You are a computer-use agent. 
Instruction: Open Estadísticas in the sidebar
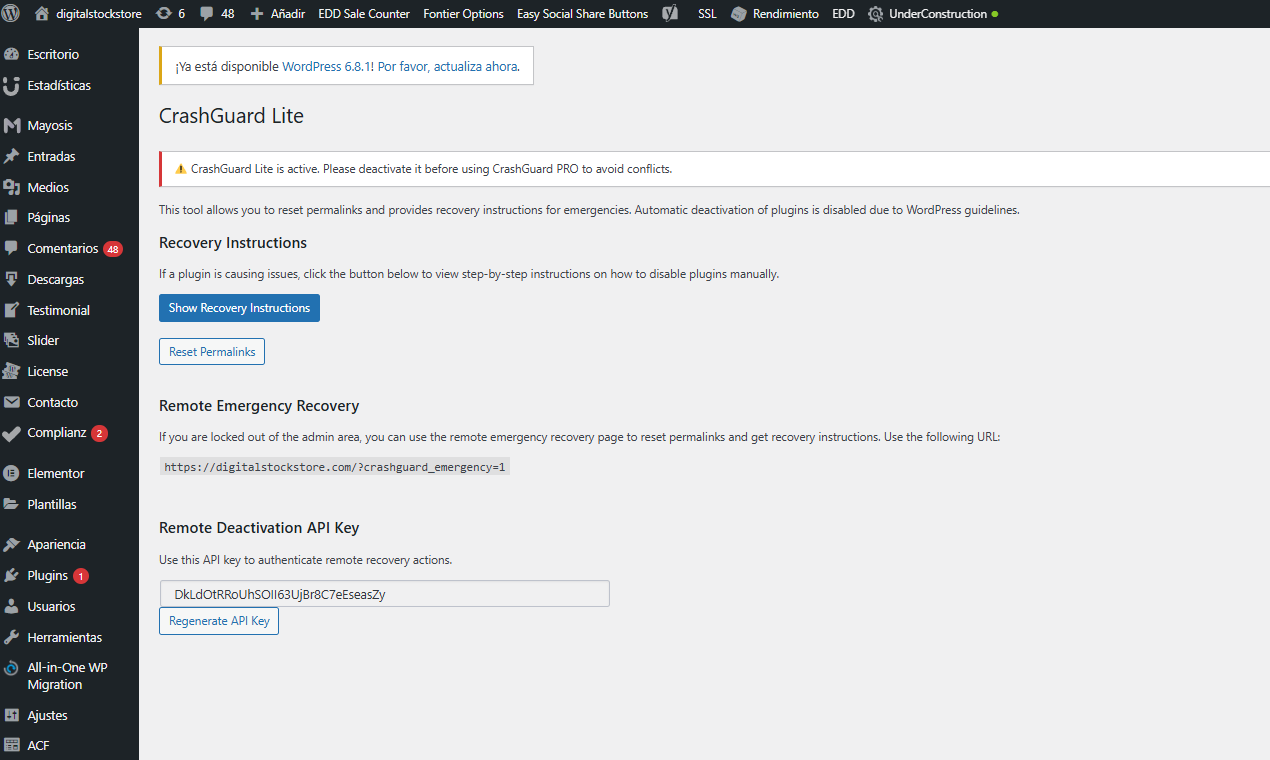pos(69,85)
